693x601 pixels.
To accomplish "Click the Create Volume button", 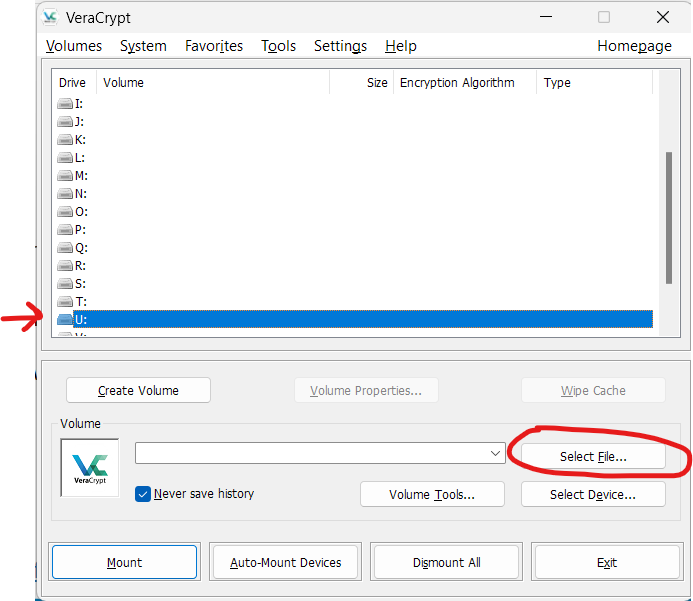I will pos(138,390).
